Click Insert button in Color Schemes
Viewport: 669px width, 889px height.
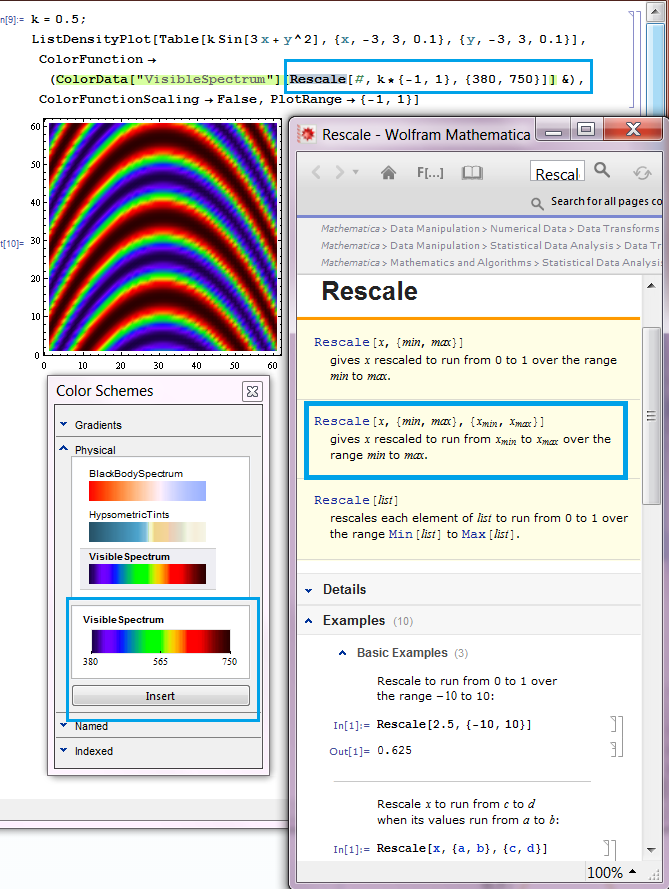(x=160, y=696)
